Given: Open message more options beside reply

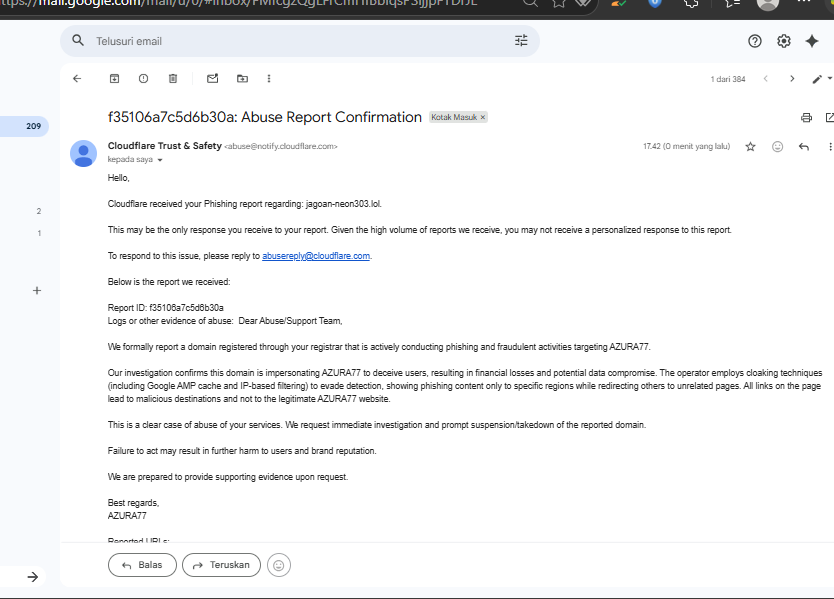Looking at the screenshot, I should click(x=830, y=147).
